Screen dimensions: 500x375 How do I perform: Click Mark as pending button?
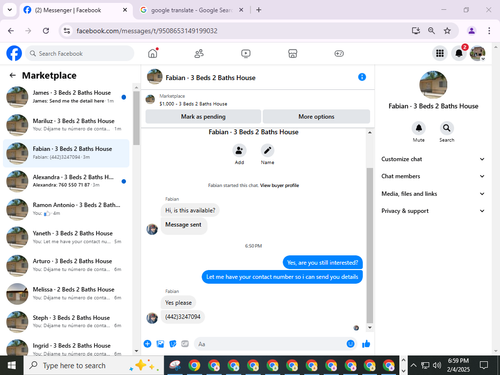tap(203, 117)
